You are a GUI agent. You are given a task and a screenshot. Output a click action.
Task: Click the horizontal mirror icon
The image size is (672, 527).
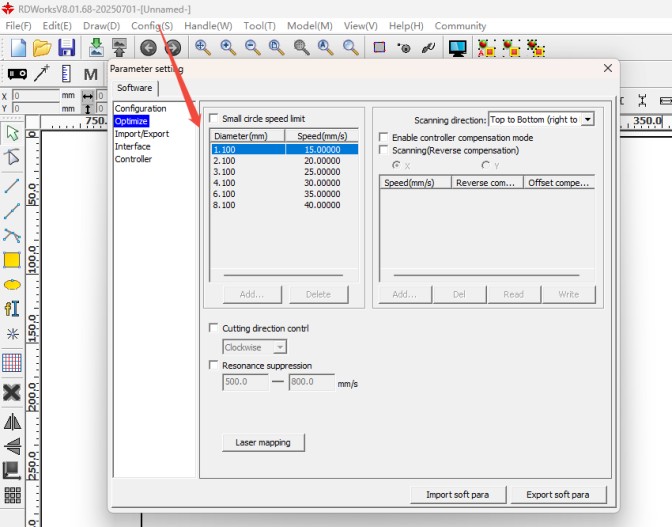[x=12, y=422]
